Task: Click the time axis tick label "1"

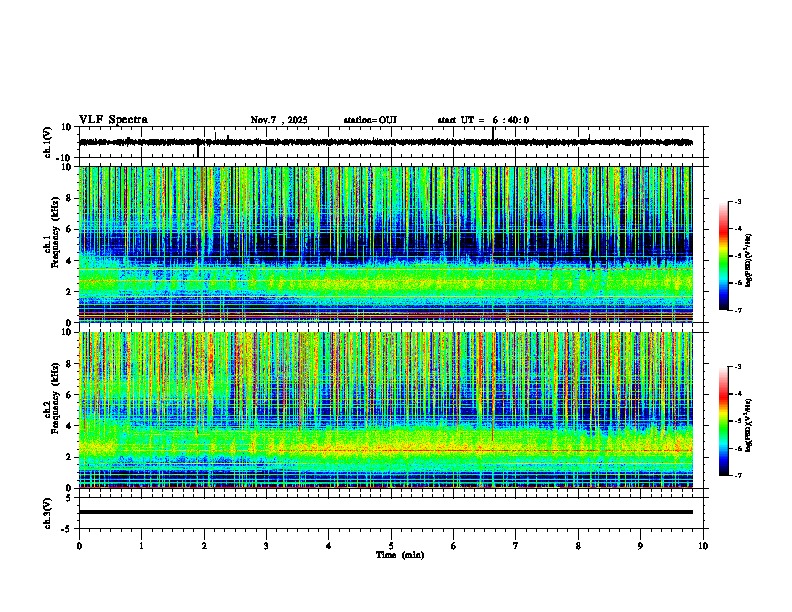Action: pyautogui.click(x=141, y=546)
